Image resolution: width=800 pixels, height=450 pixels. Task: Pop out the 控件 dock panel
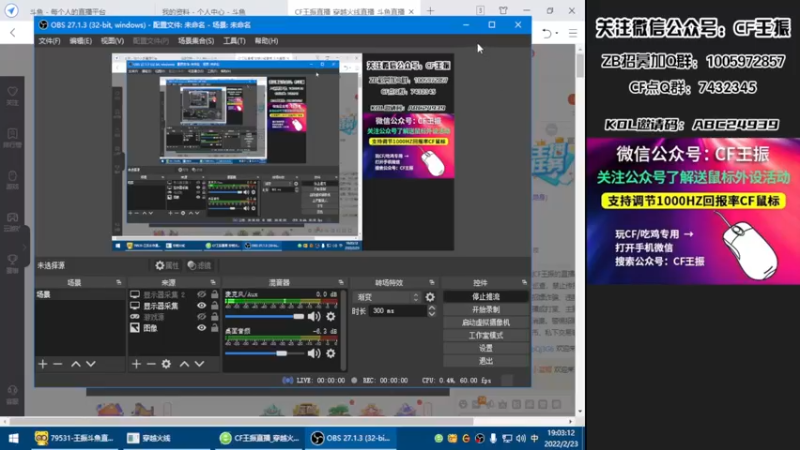(x=524, y=282)
